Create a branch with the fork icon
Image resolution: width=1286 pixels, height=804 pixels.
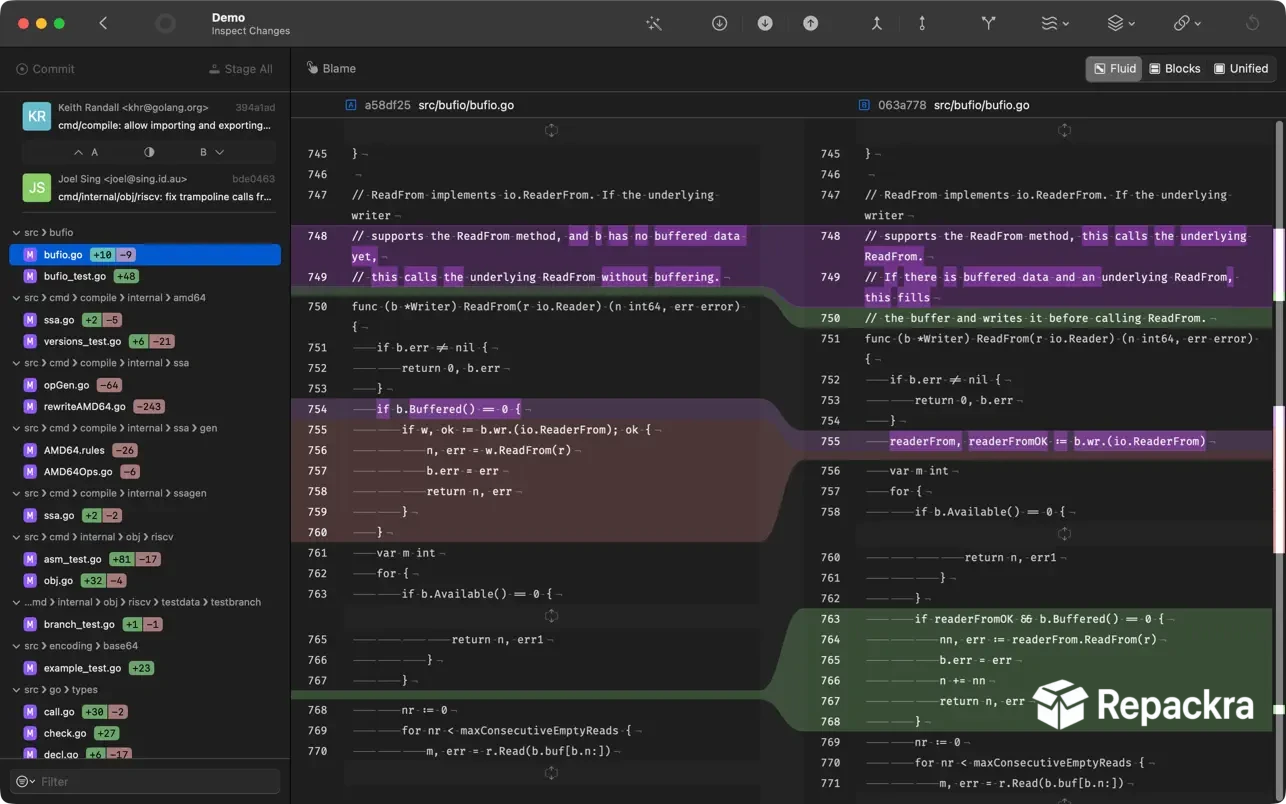(988, 23)
